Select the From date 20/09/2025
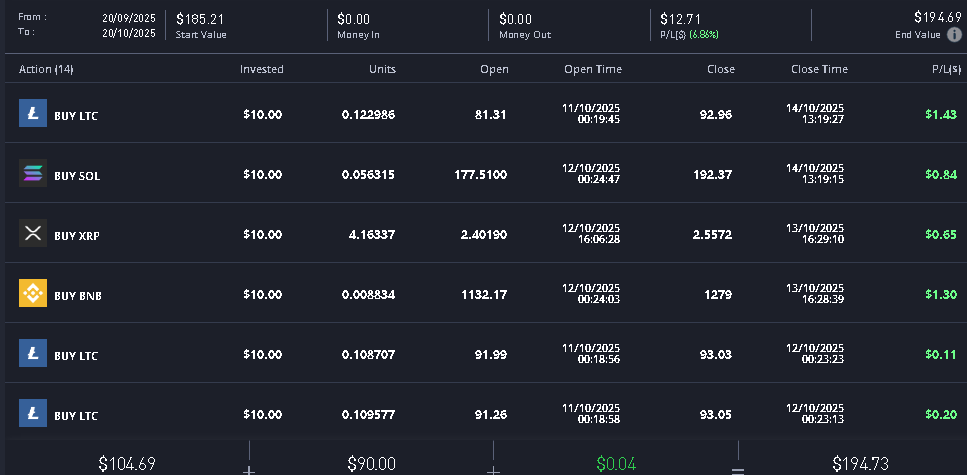 point(129,18)
